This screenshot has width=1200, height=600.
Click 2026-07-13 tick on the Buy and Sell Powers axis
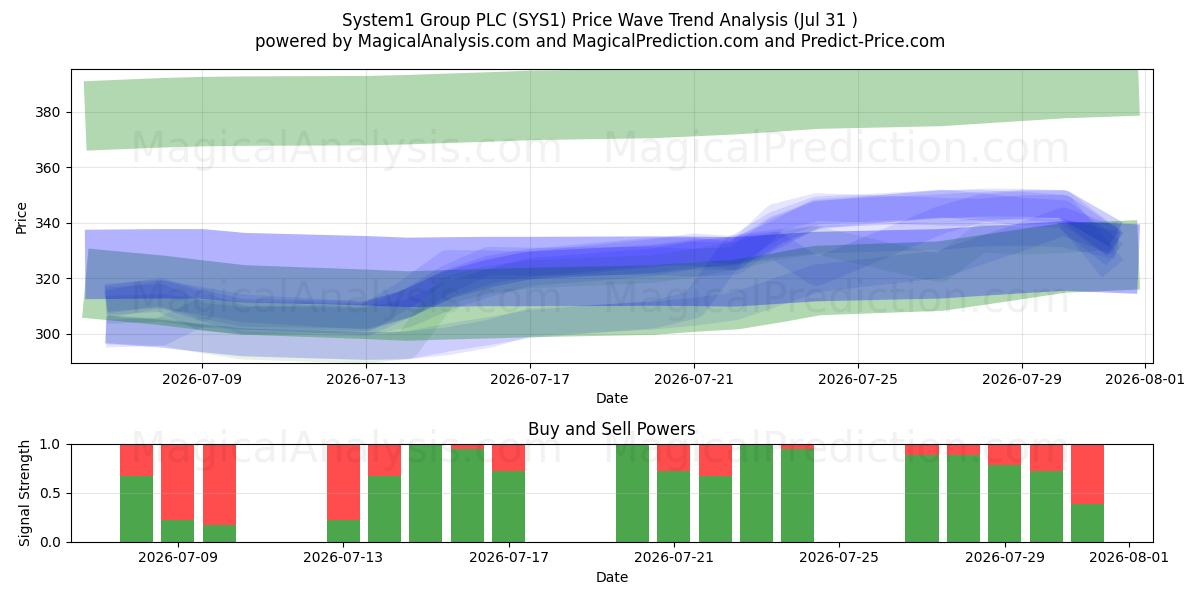click(x=343, y=557)
